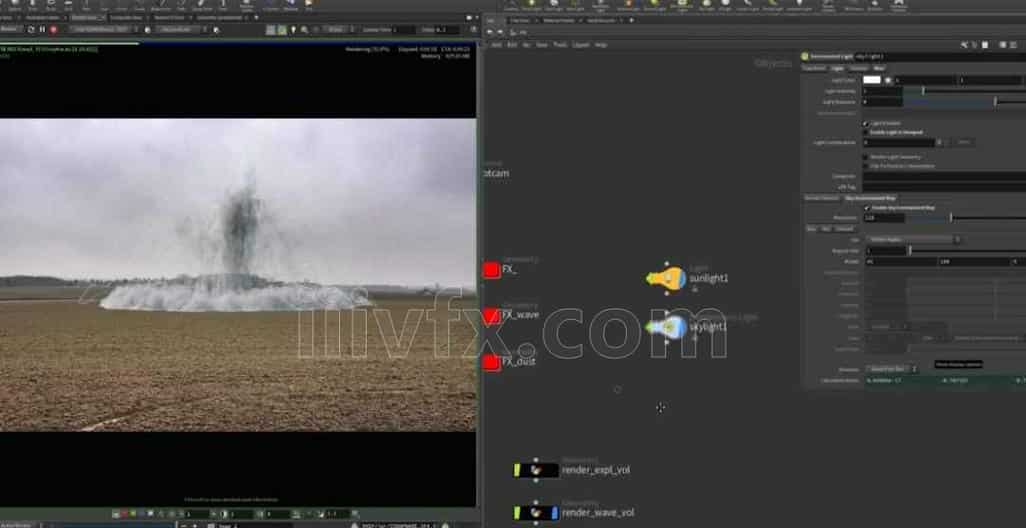Select the Gamepad Camera shelf tool
This screenshot has width=1026, height=528.
click(898, 8)
